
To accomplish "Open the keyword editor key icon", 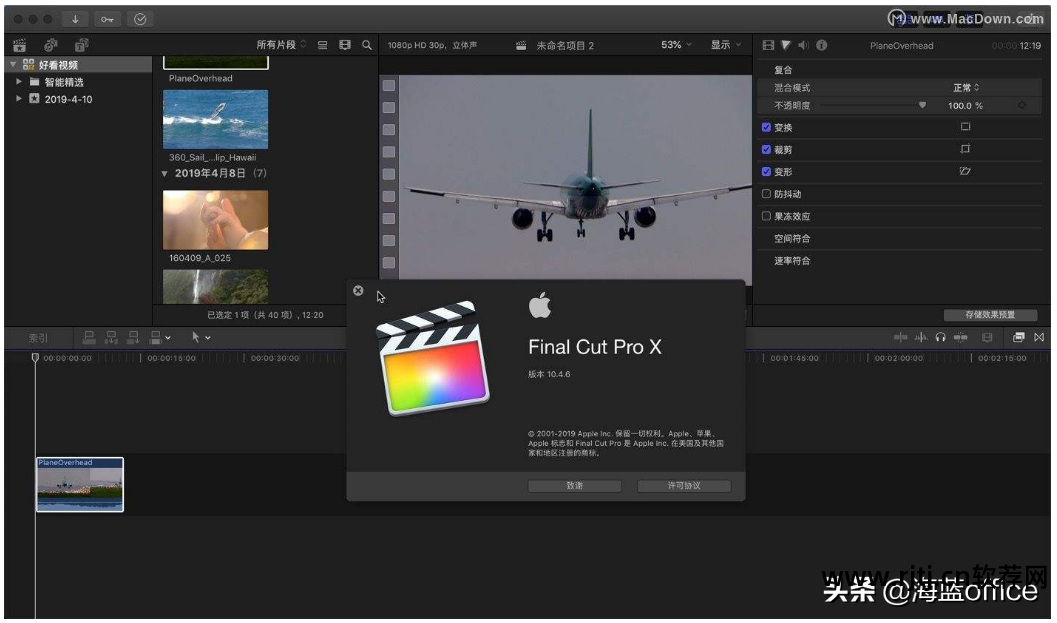I will click(x=107, y=19).
